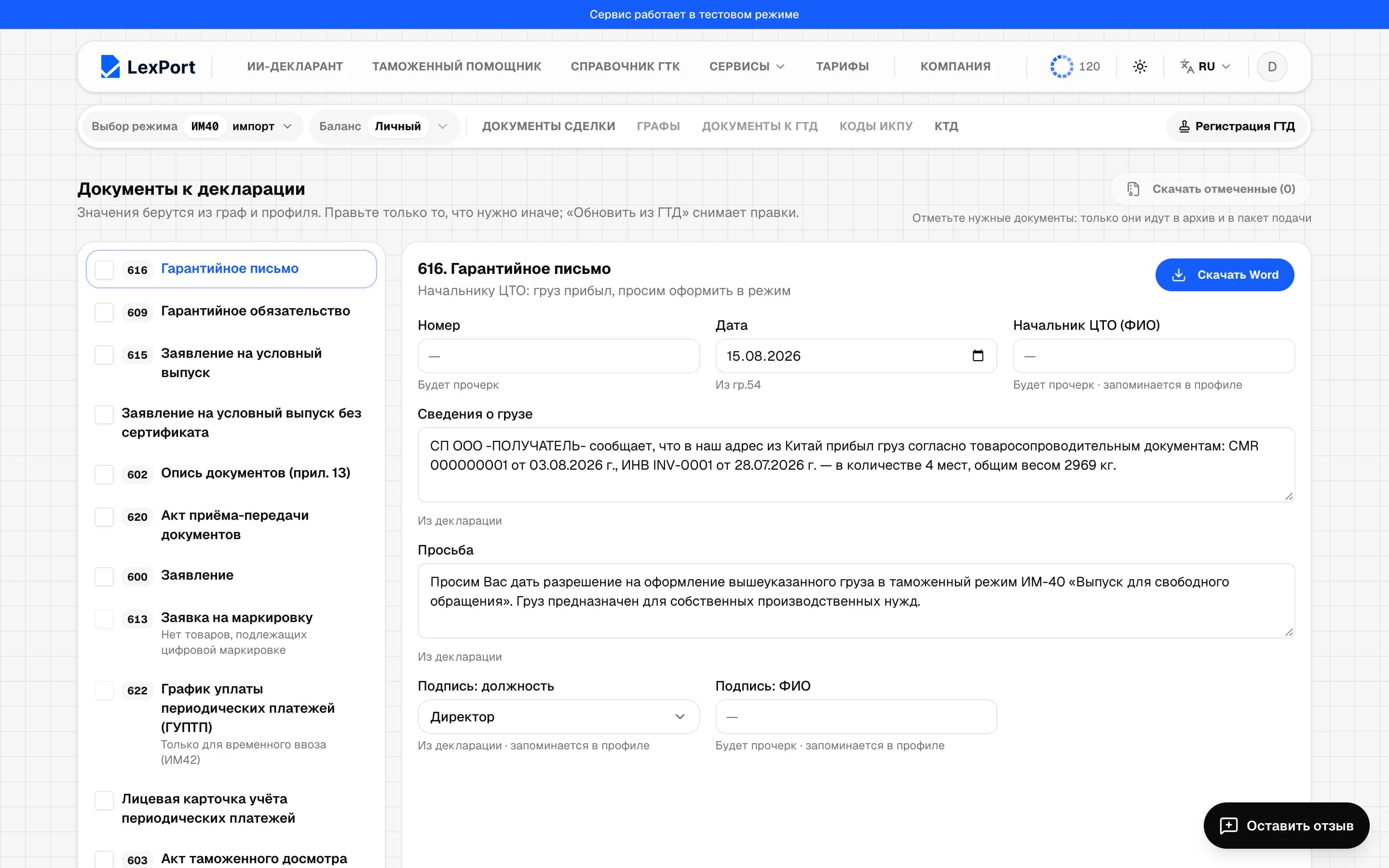Click the Просьба text area
1389x868 pixels.
856,600
